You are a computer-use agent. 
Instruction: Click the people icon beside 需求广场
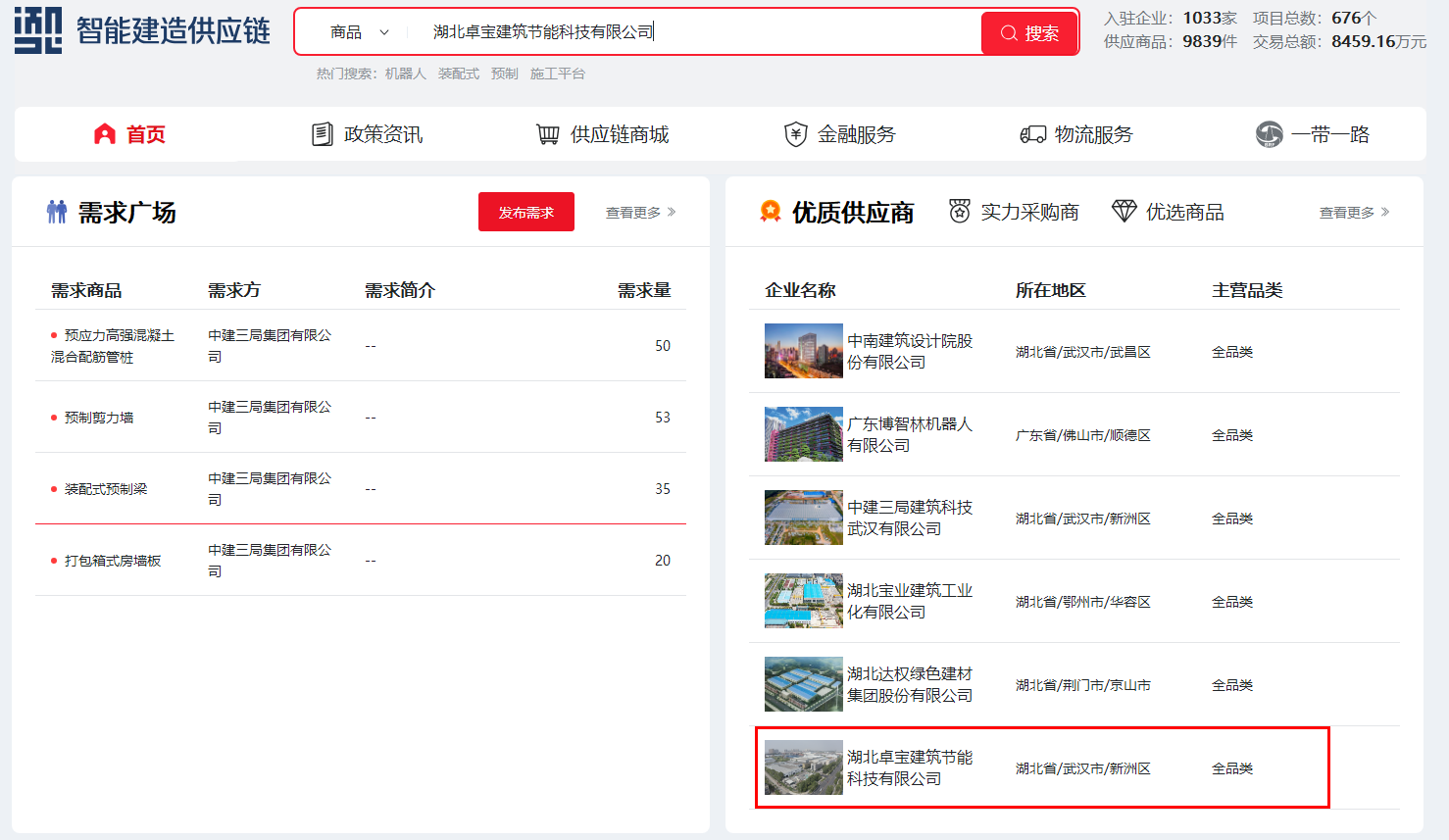57,212
